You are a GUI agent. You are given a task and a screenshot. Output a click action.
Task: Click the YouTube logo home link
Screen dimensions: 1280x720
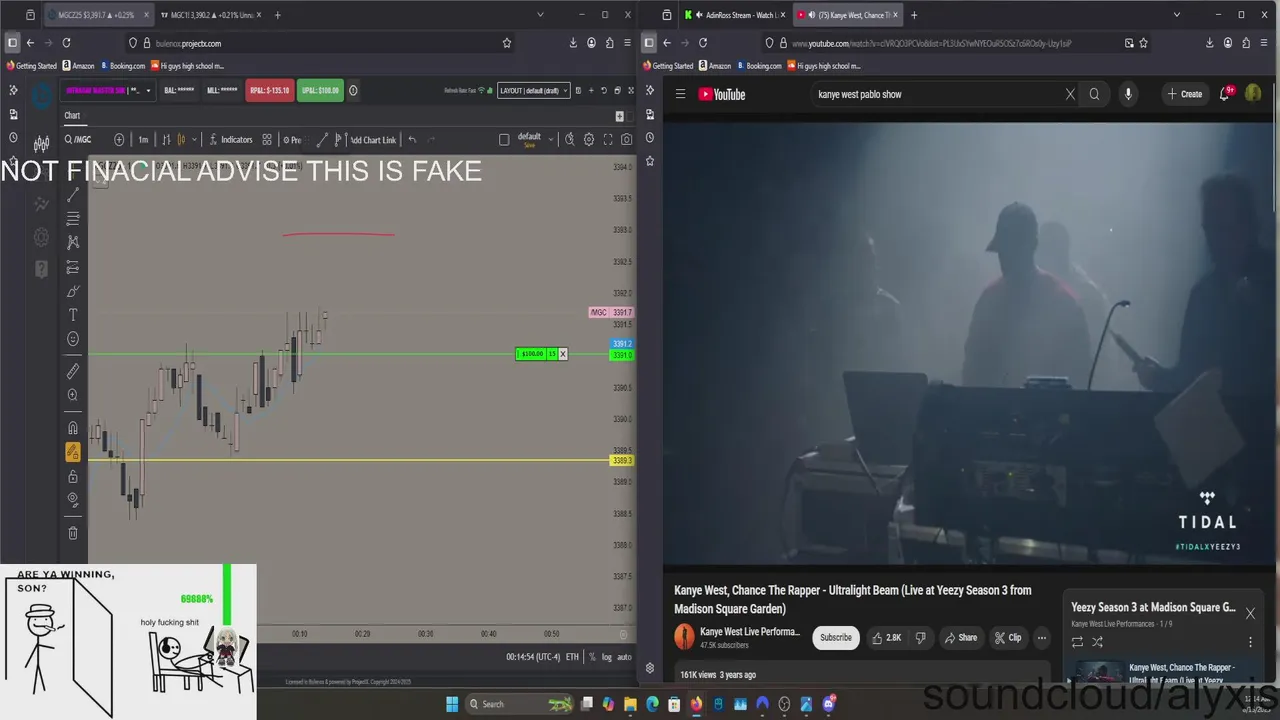(722, 94)
